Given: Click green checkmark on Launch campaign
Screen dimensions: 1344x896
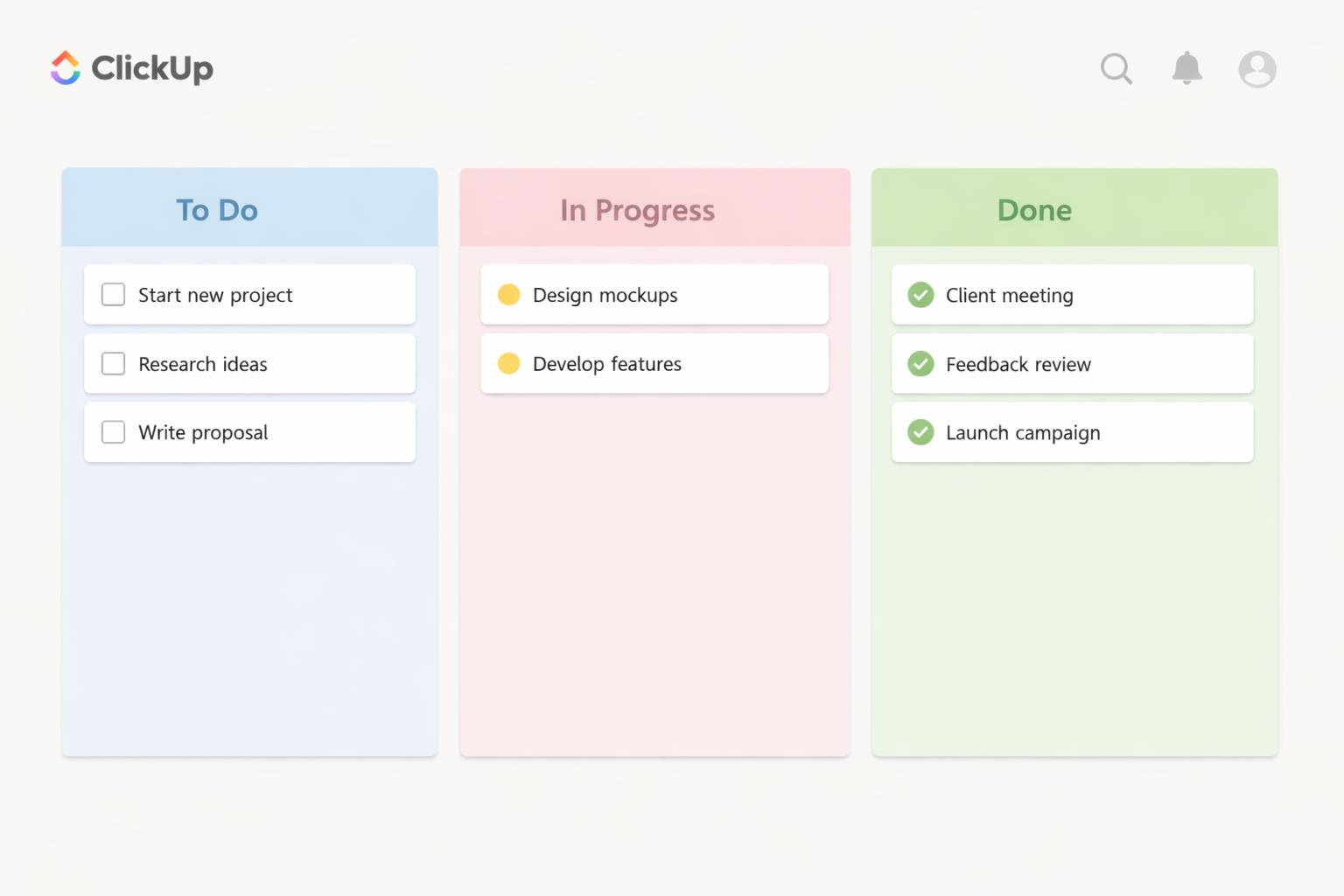Looking at the screenshot, I should (x=920, y=432).
